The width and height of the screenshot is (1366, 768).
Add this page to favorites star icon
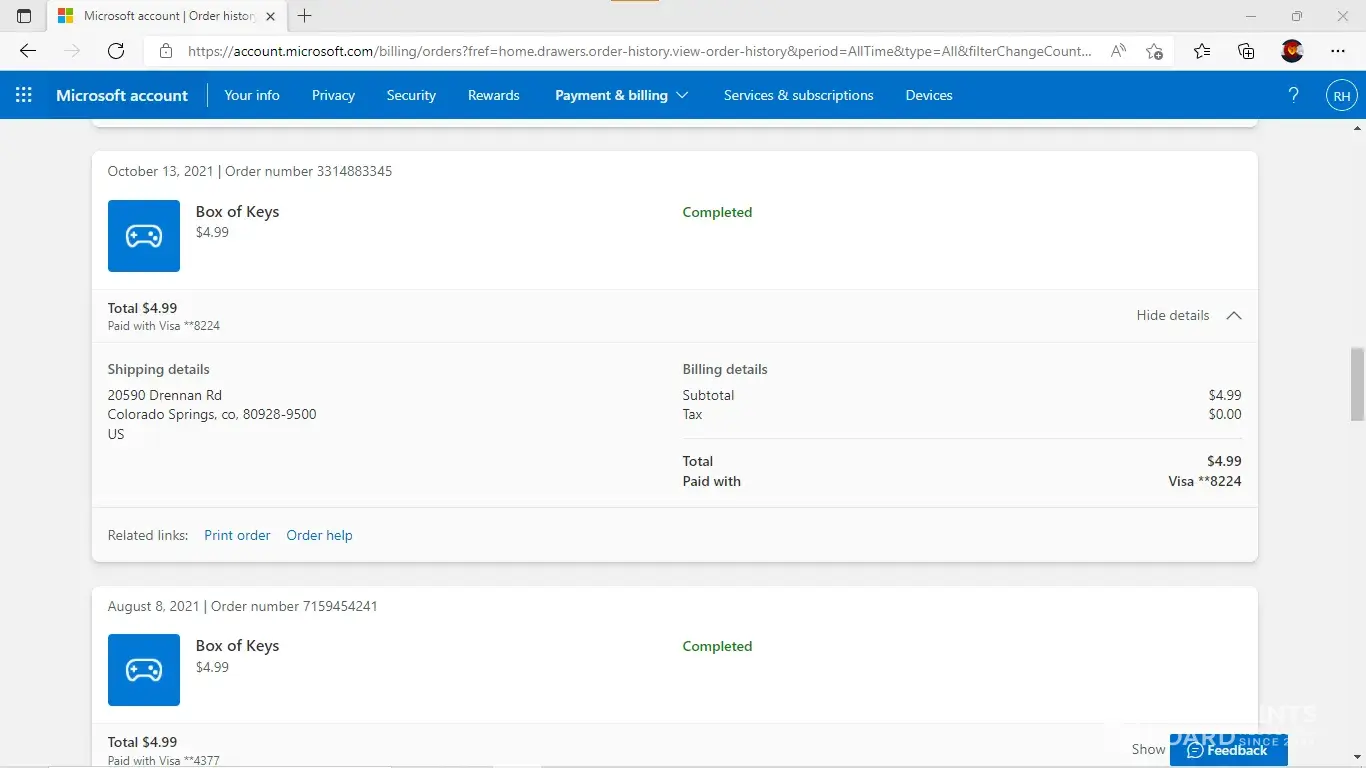(x=1154, y=51)
